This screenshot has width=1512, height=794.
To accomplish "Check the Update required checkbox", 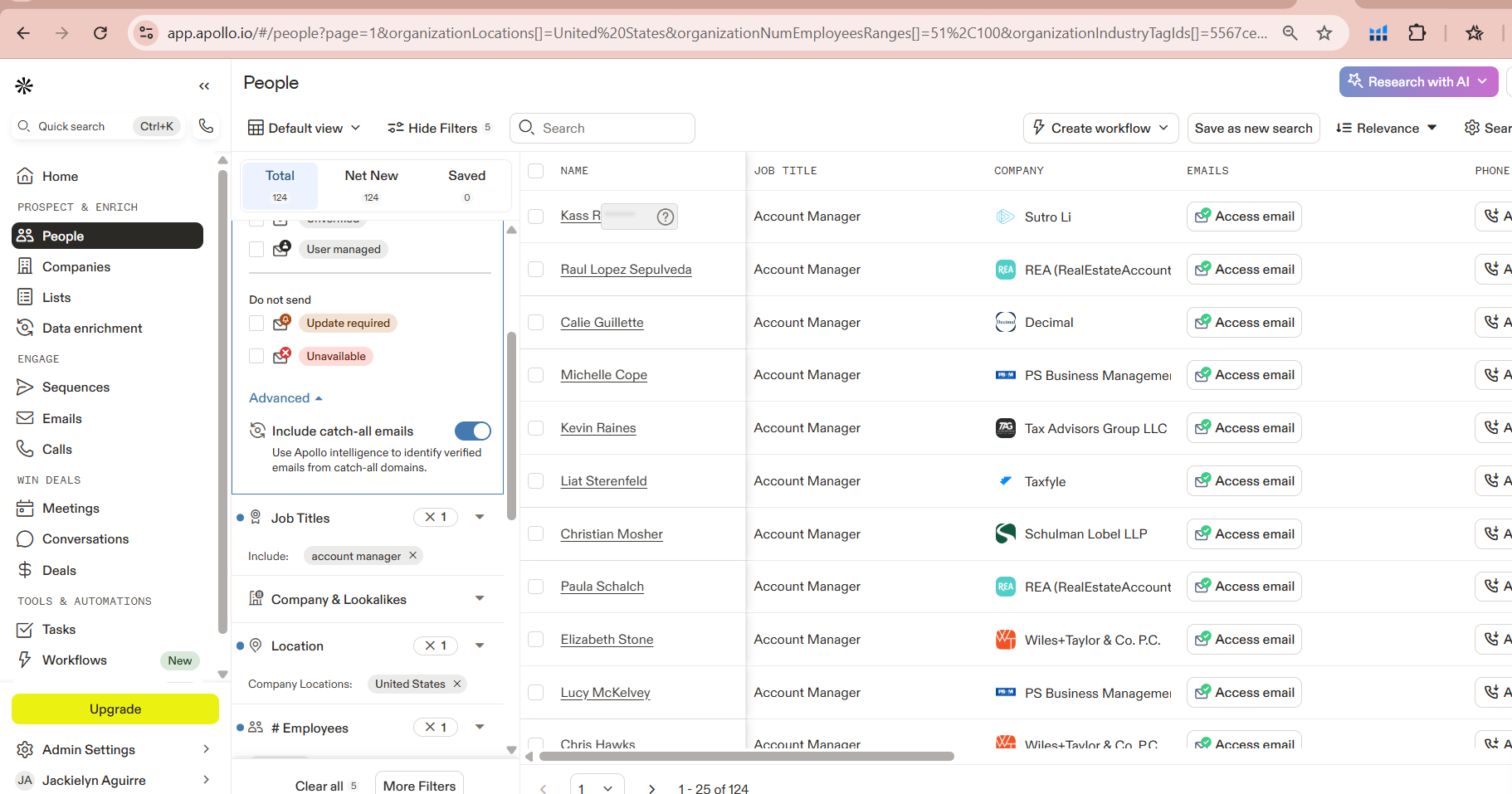I will pos(256,324).
